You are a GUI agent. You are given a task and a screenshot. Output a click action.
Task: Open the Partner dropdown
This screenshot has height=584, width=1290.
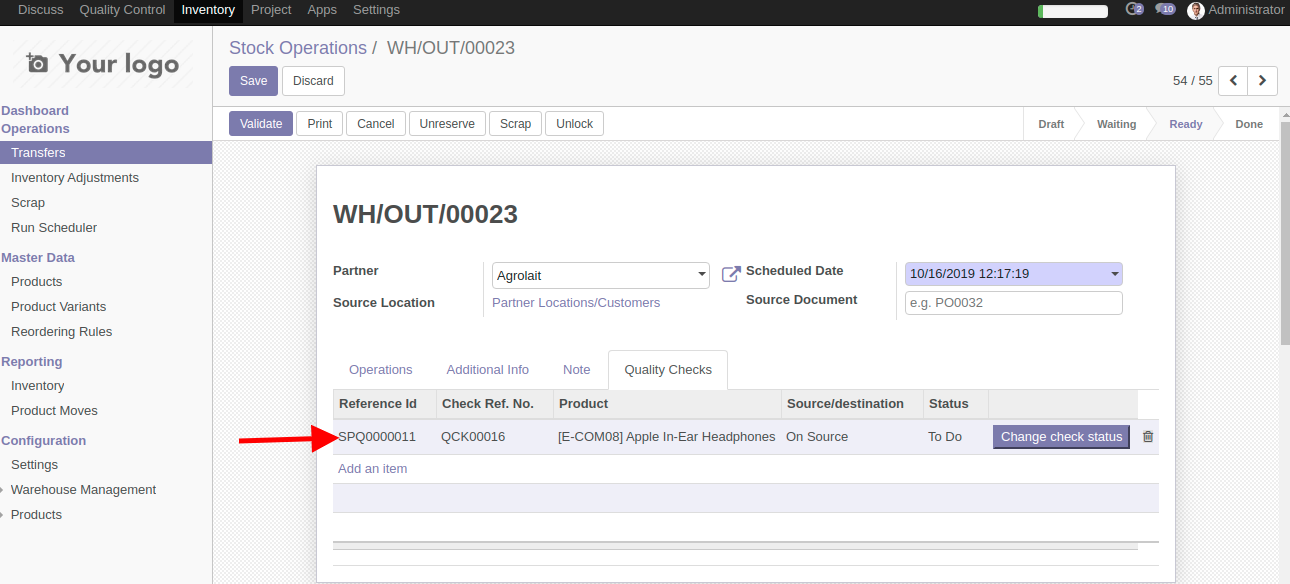(600, 275)
